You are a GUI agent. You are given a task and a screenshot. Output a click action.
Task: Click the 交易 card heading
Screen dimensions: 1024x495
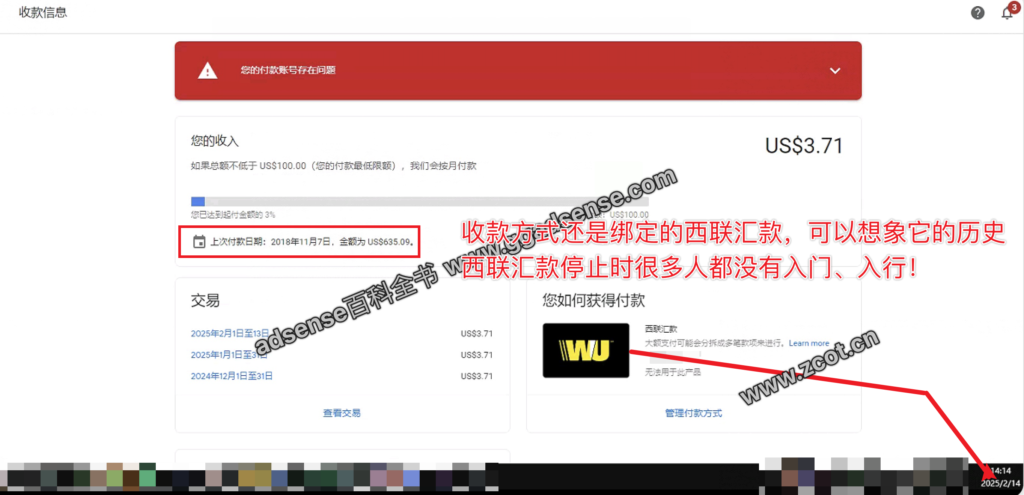coord(205,300)
